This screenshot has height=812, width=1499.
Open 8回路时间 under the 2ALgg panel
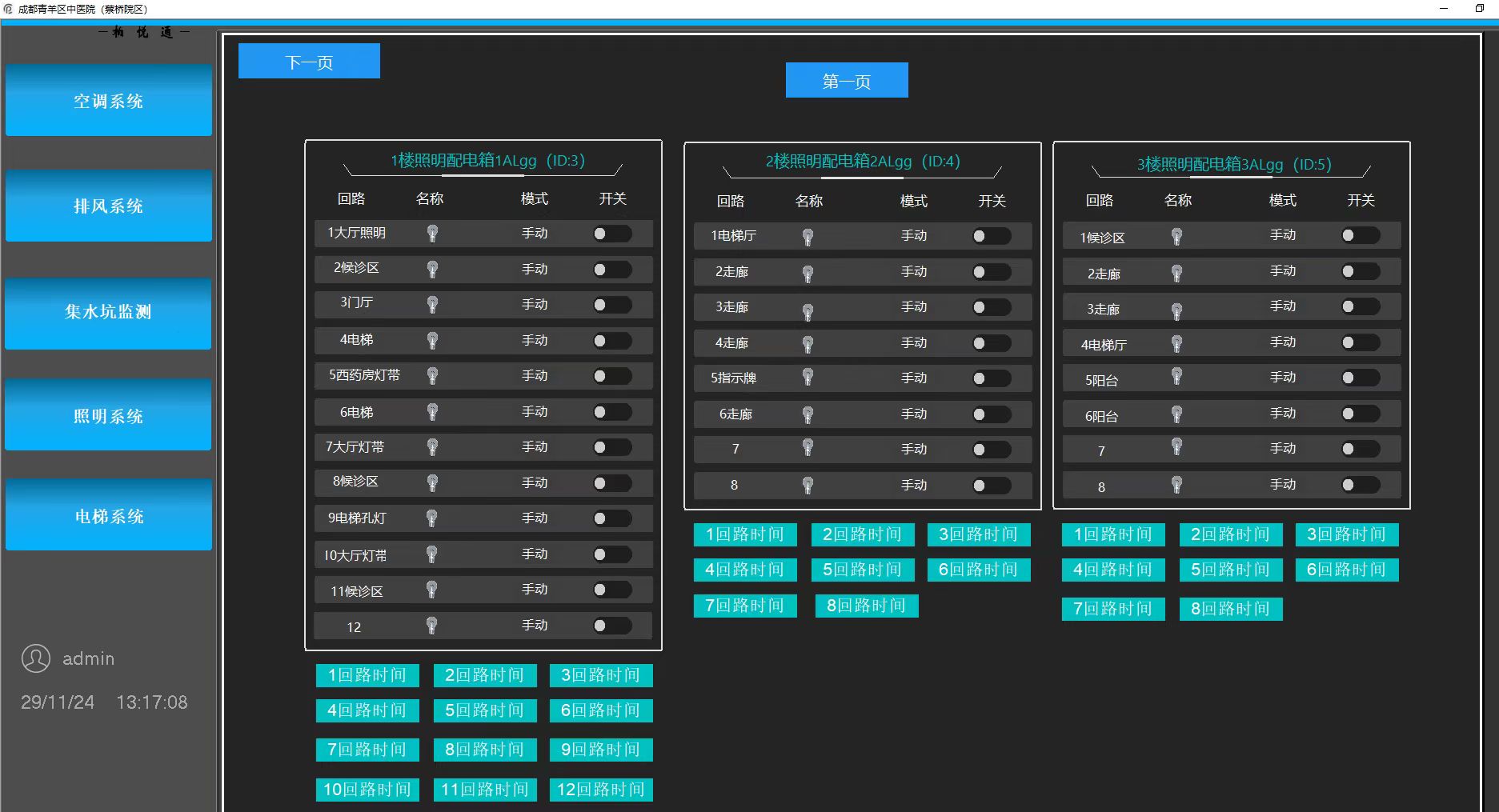(x=867, y=606)
